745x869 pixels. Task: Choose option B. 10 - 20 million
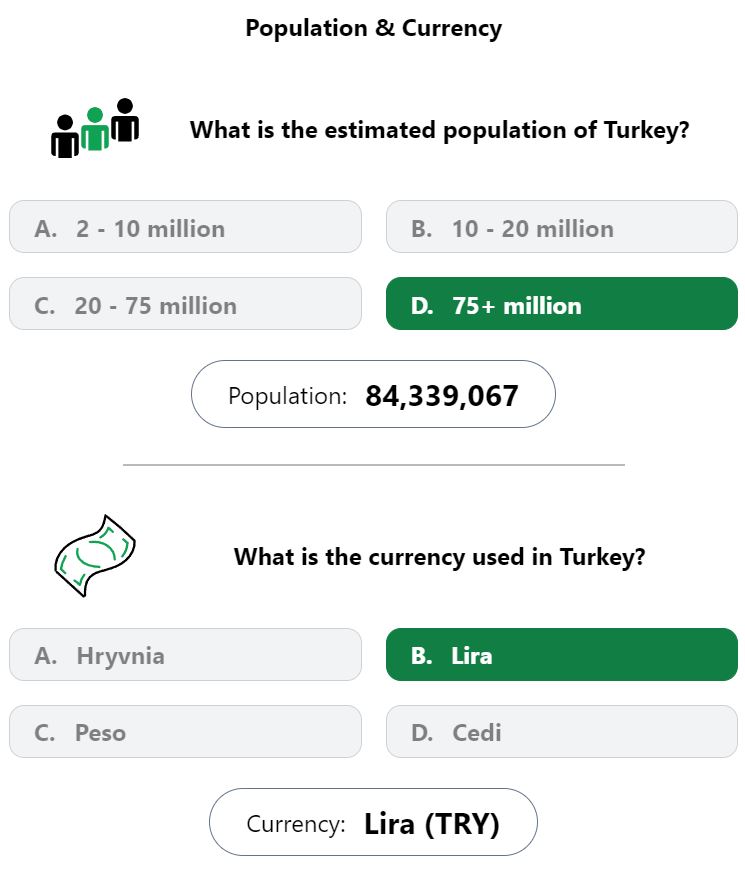[562, 227]
